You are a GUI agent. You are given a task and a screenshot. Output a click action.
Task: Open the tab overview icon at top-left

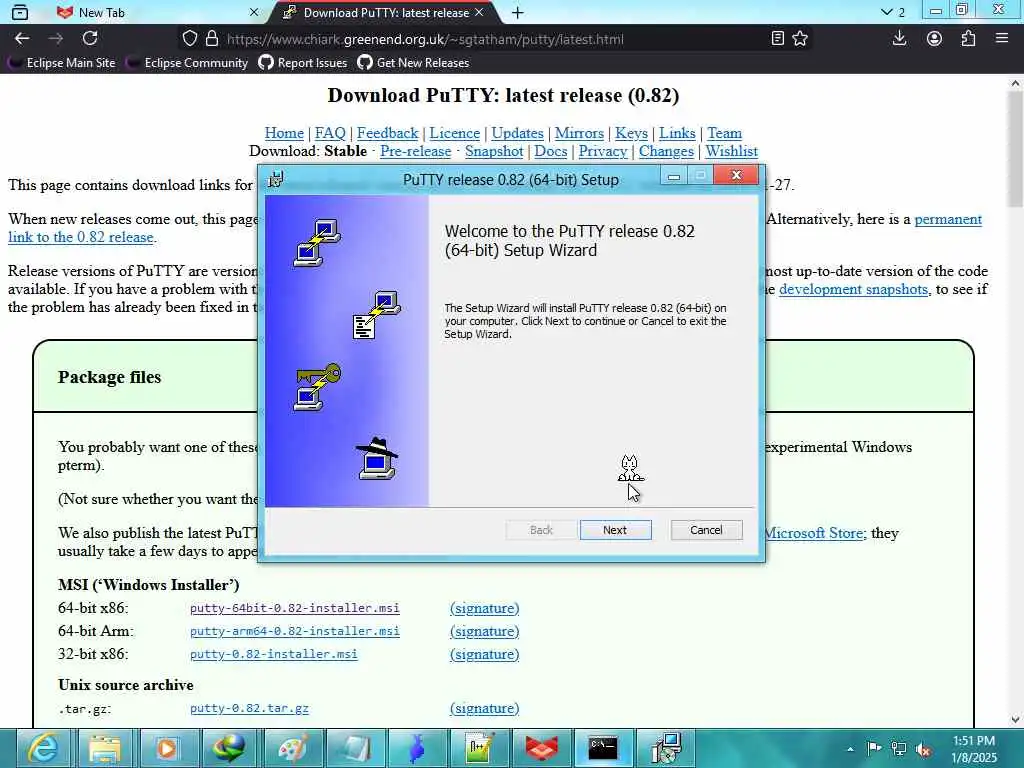[x=20, y=12]
